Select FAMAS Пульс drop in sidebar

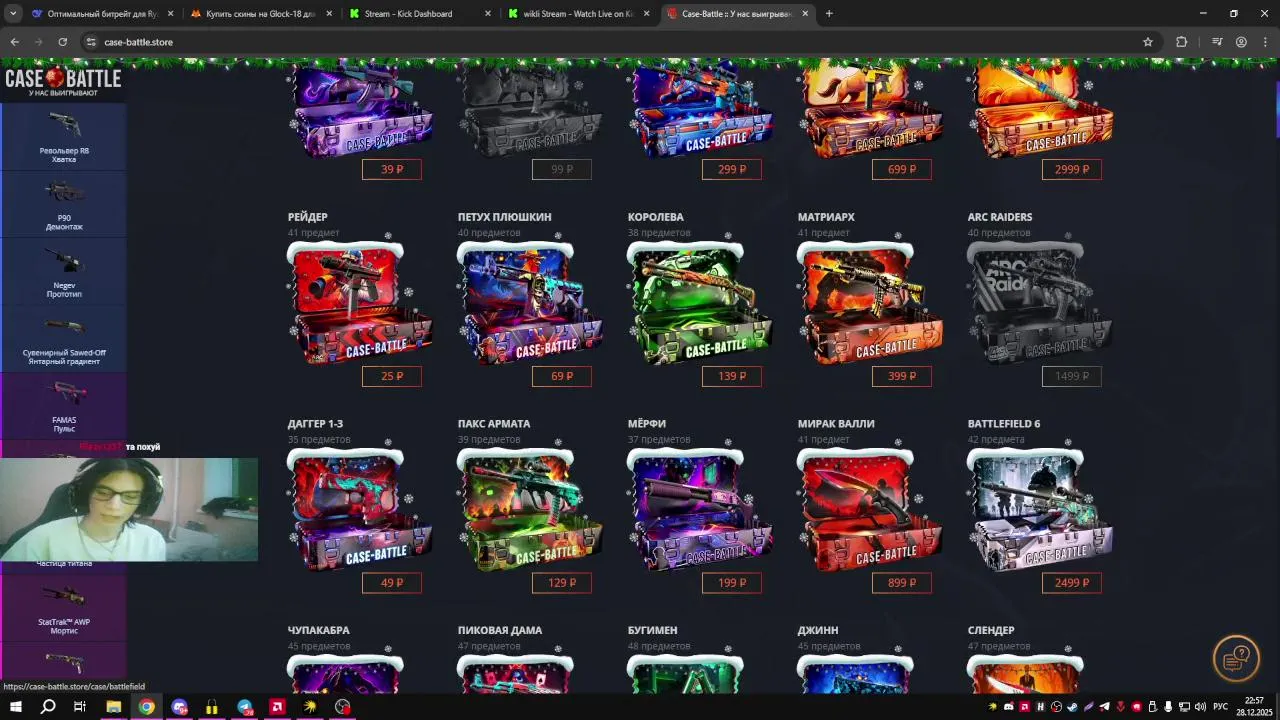pos(64,405)
